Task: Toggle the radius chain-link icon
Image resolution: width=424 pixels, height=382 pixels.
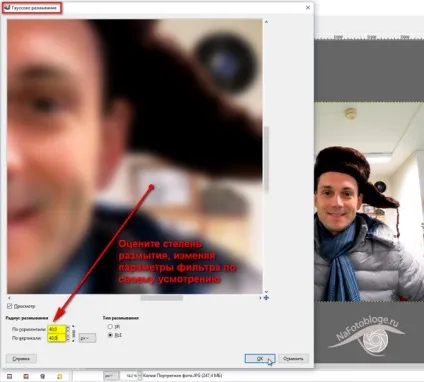Action: coord(73,333)
